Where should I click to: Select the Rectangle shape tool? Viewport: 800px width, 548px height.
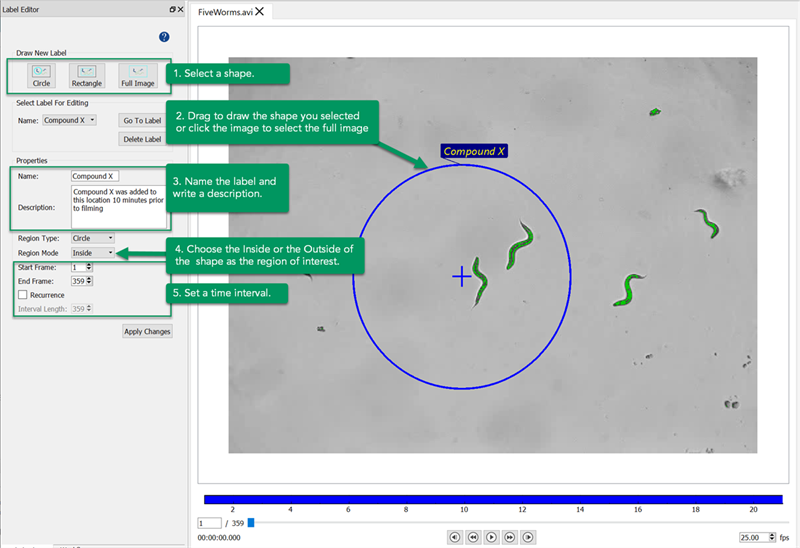tap(87, 76)
